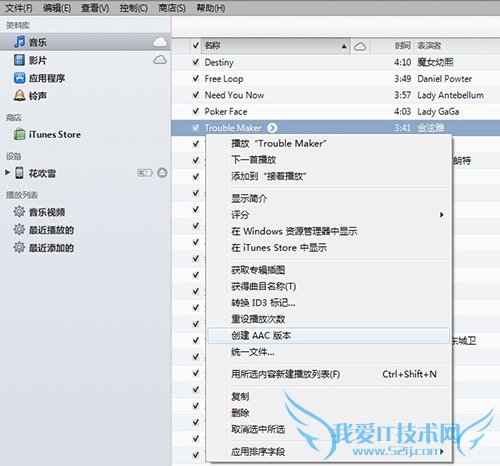
Task: Open the 查看(V) menu
Action: [x=95, y=8]
